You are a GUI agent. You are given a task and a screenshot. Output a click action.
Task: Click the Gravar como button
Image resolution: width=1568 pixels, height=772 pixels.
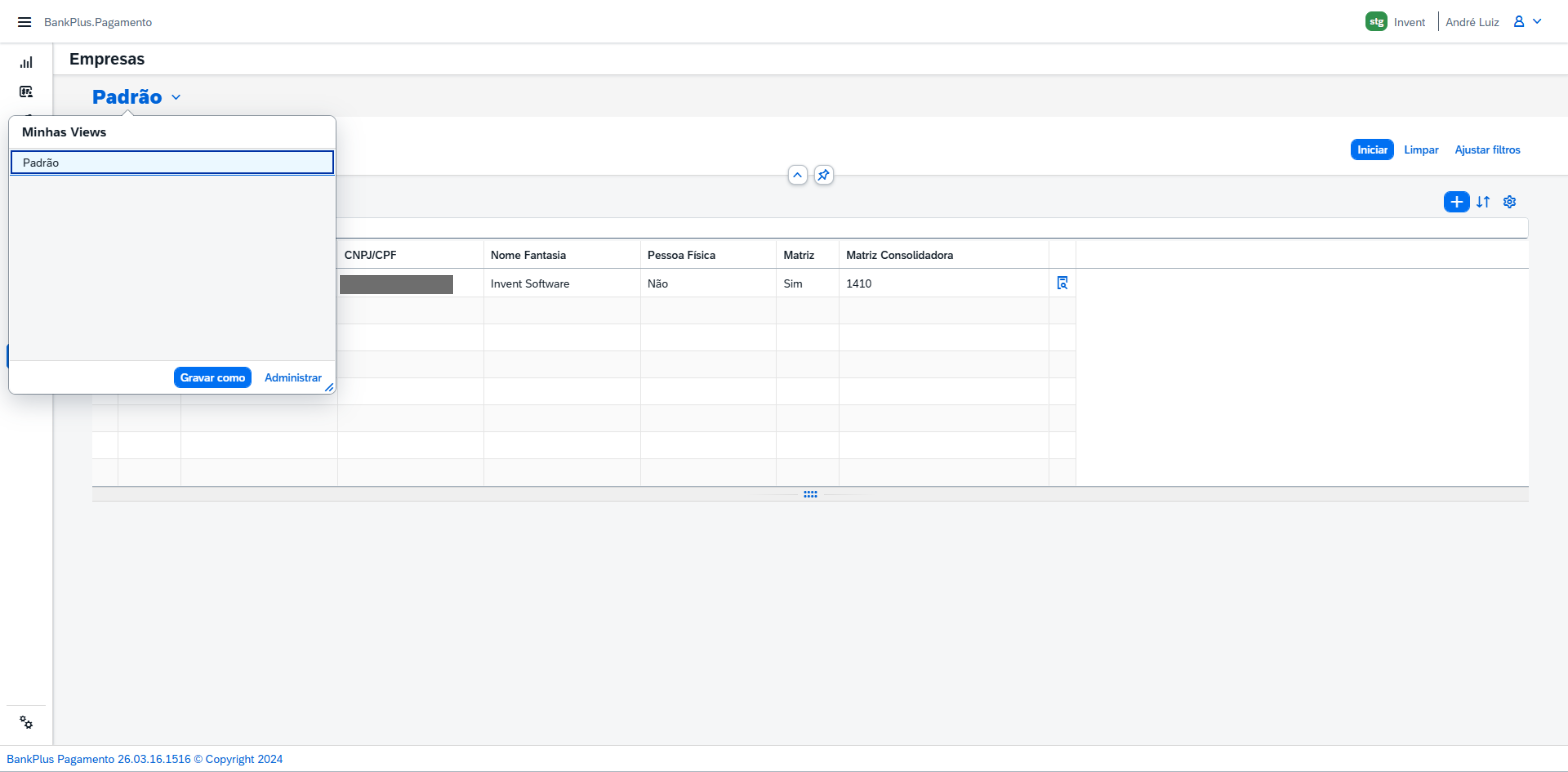pos(212,378)
